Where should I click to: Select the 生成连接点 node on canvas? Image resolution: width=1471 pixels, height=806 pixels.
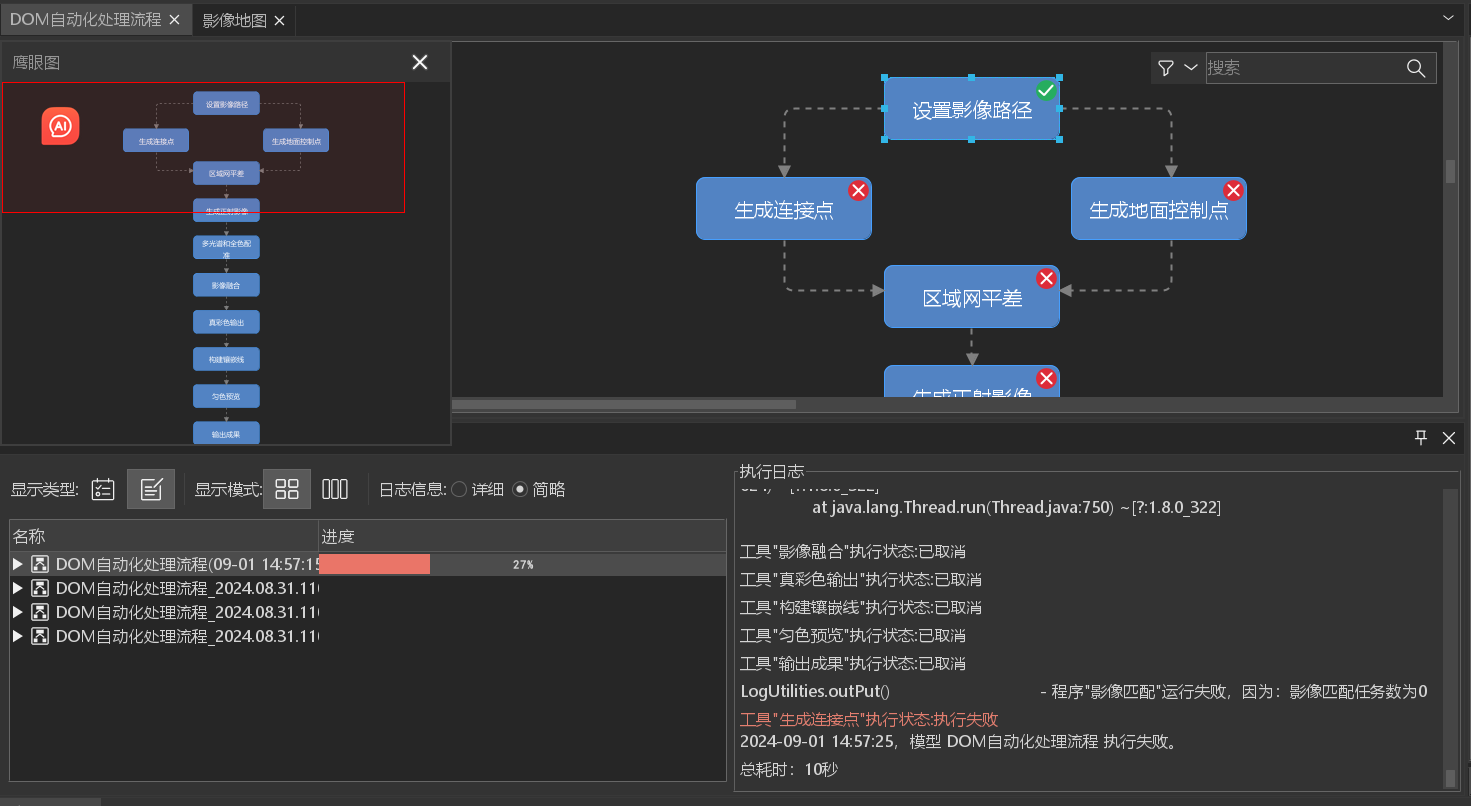tap(784, 209)
